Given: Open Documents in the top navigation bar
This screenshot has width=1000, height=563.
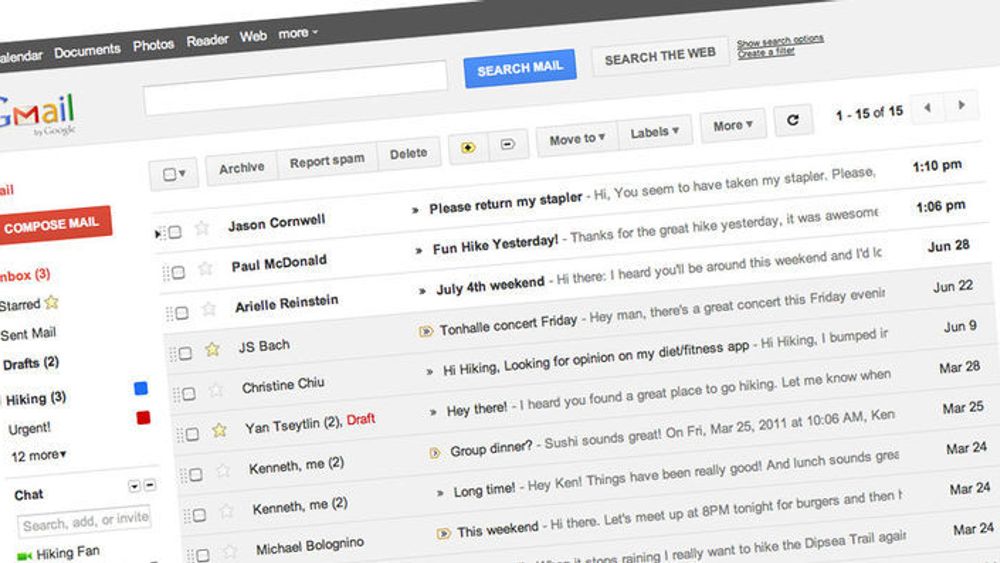Looking at the screenshot, I should click(87, 50).
